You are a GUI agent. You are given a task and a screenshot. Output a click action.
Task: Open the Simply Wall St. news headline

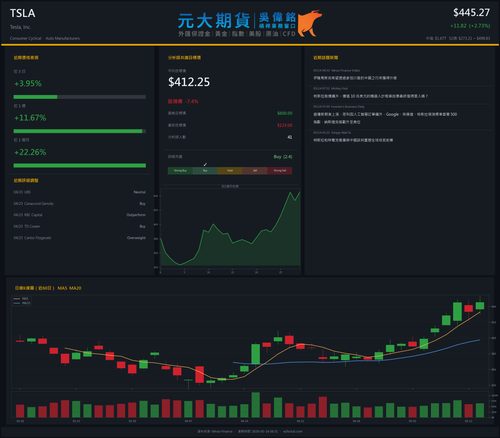point(353,140)
